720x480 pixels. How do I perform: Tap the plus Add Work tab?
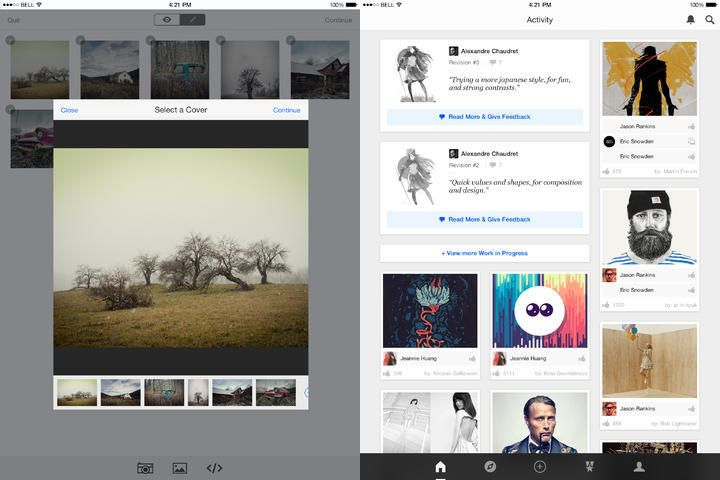click(540, 467)
